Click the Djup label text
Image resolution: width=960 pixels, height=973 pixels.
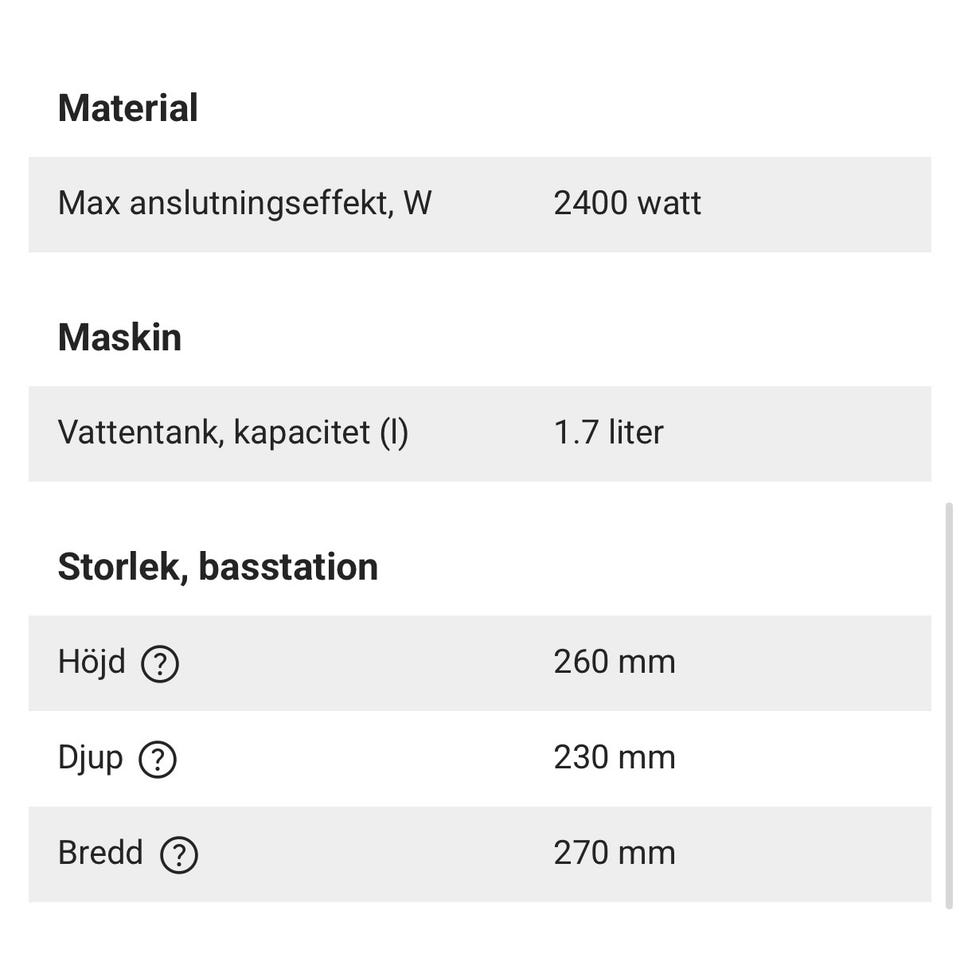(90, 758)
